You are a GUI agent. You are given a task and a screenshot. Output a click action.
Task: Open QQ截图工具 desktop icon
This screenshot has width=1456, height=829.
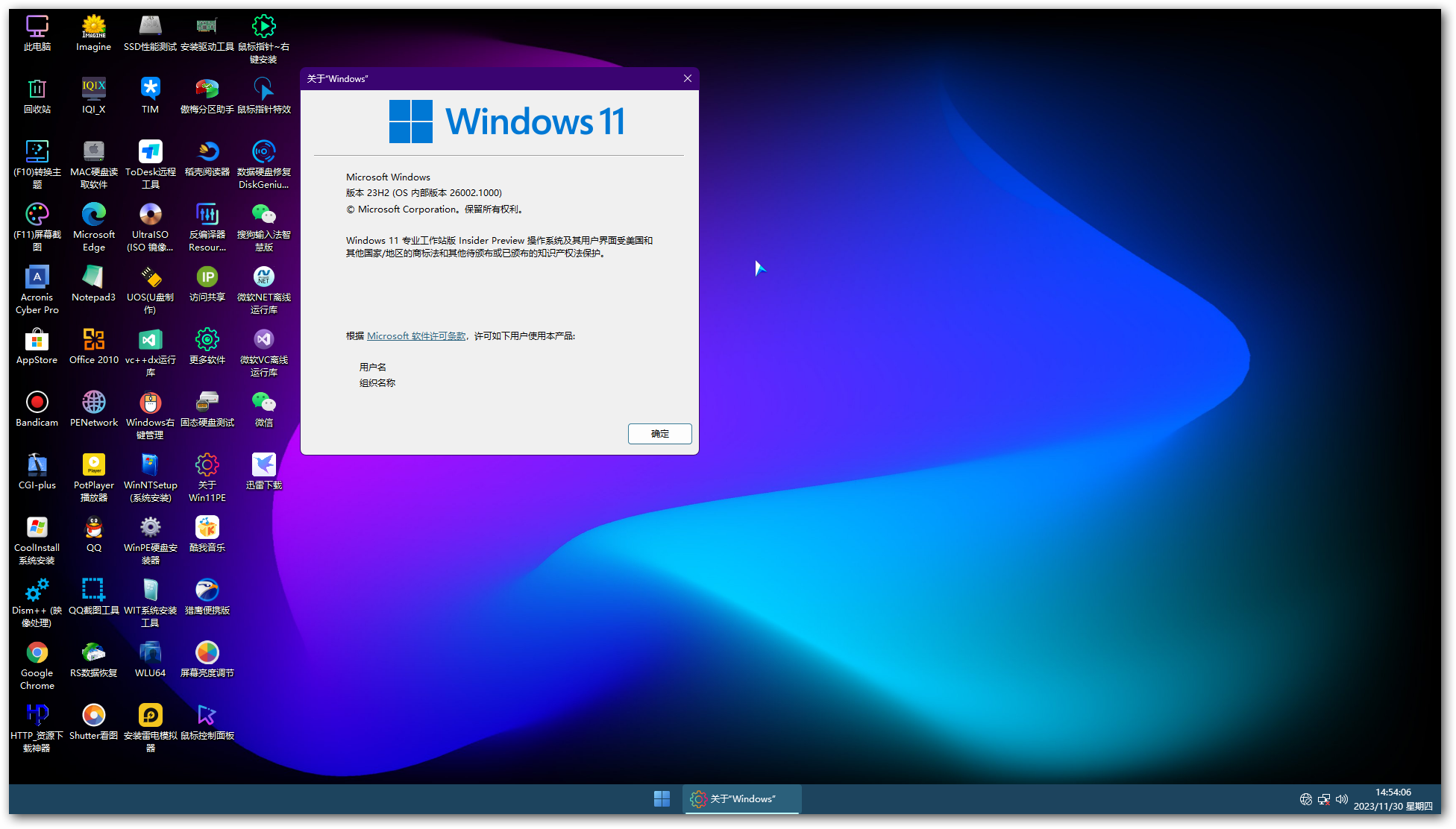pos(94,596)
